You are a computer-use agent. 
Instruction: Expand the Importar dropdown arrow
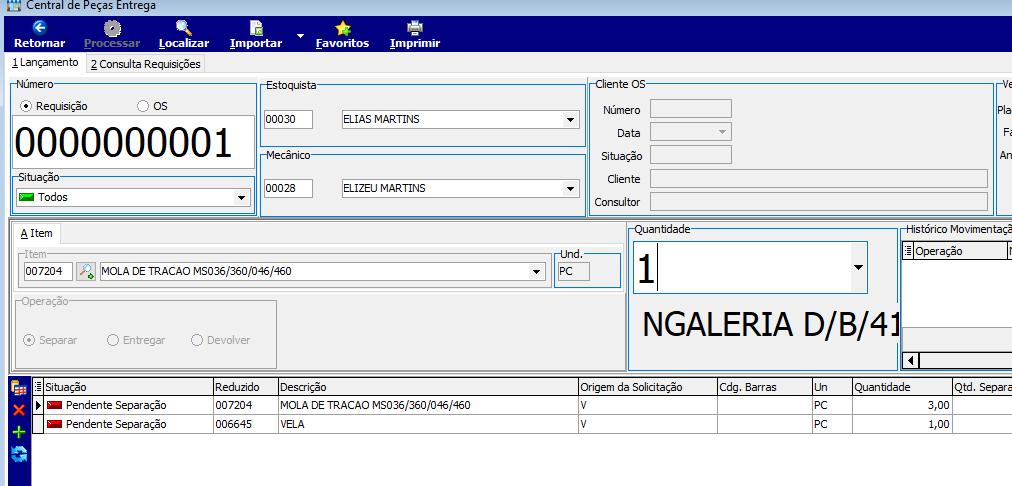tap(300, 35)
